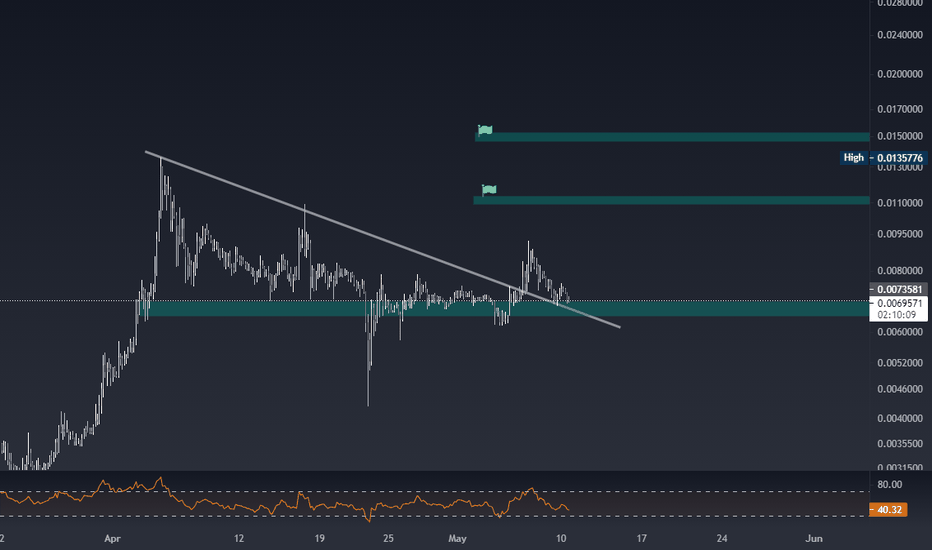Click the 0.0200000 price axis label
This screenshot has width=932, height=550.
899,74
